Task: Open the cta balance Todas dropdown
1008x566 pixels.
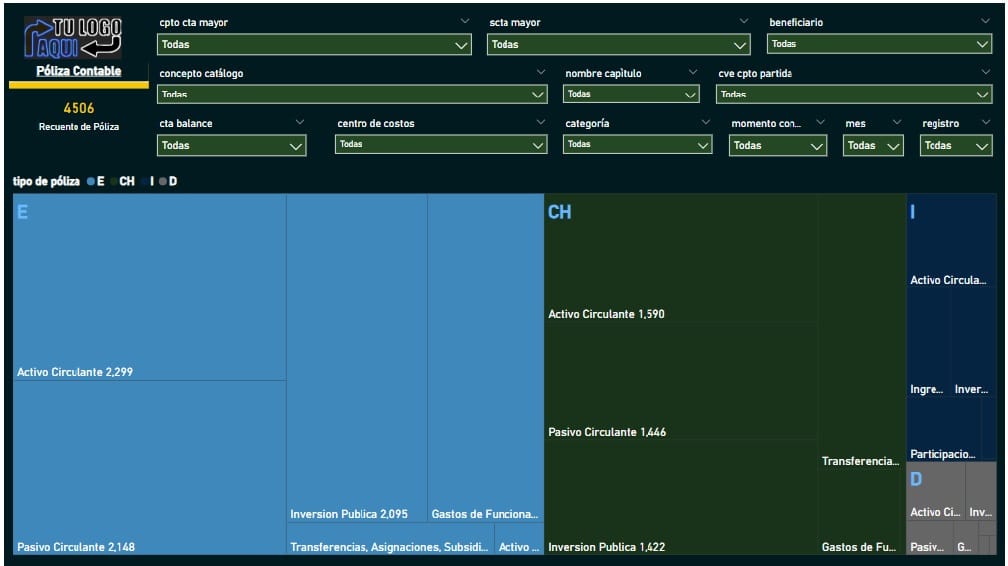Action: 231,145
